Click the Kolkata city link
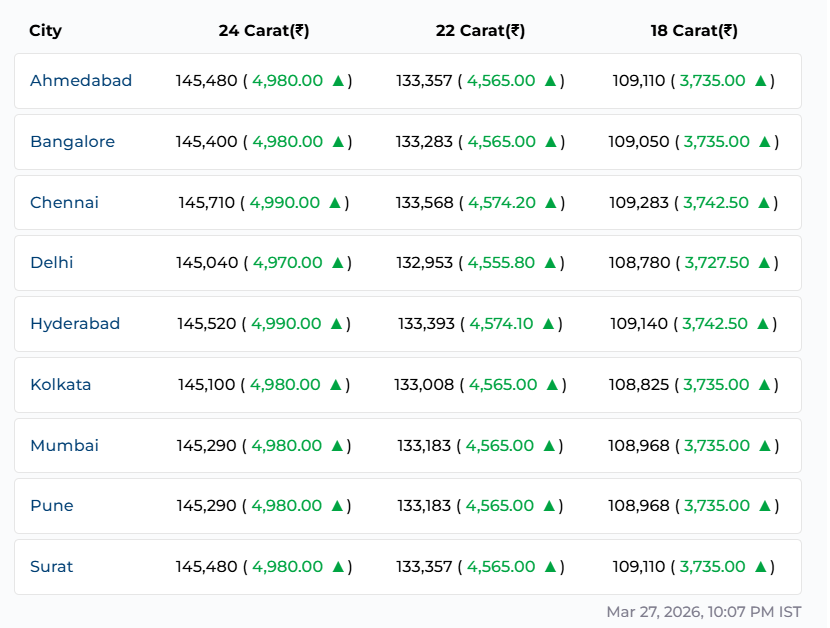830x628 pixels. pyautogui.click(x=60, y=385)
